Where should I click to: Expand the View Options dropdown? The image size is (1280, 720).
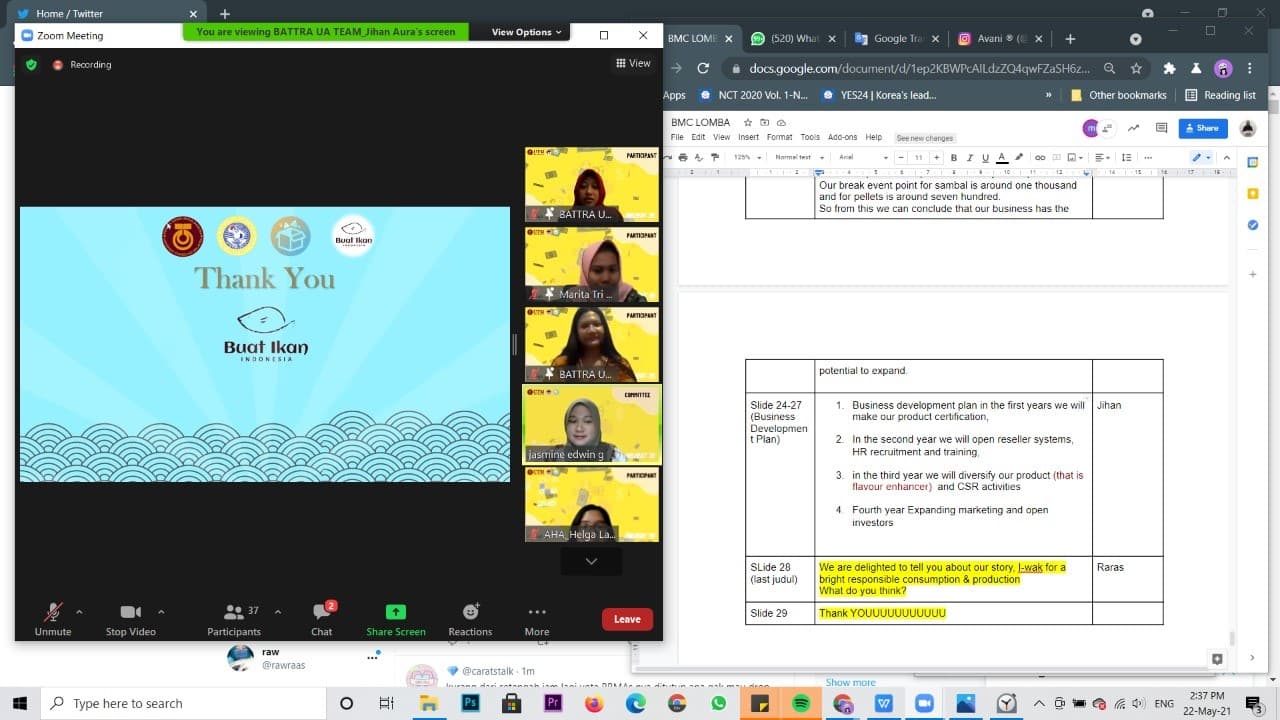[x=527, y=32]
